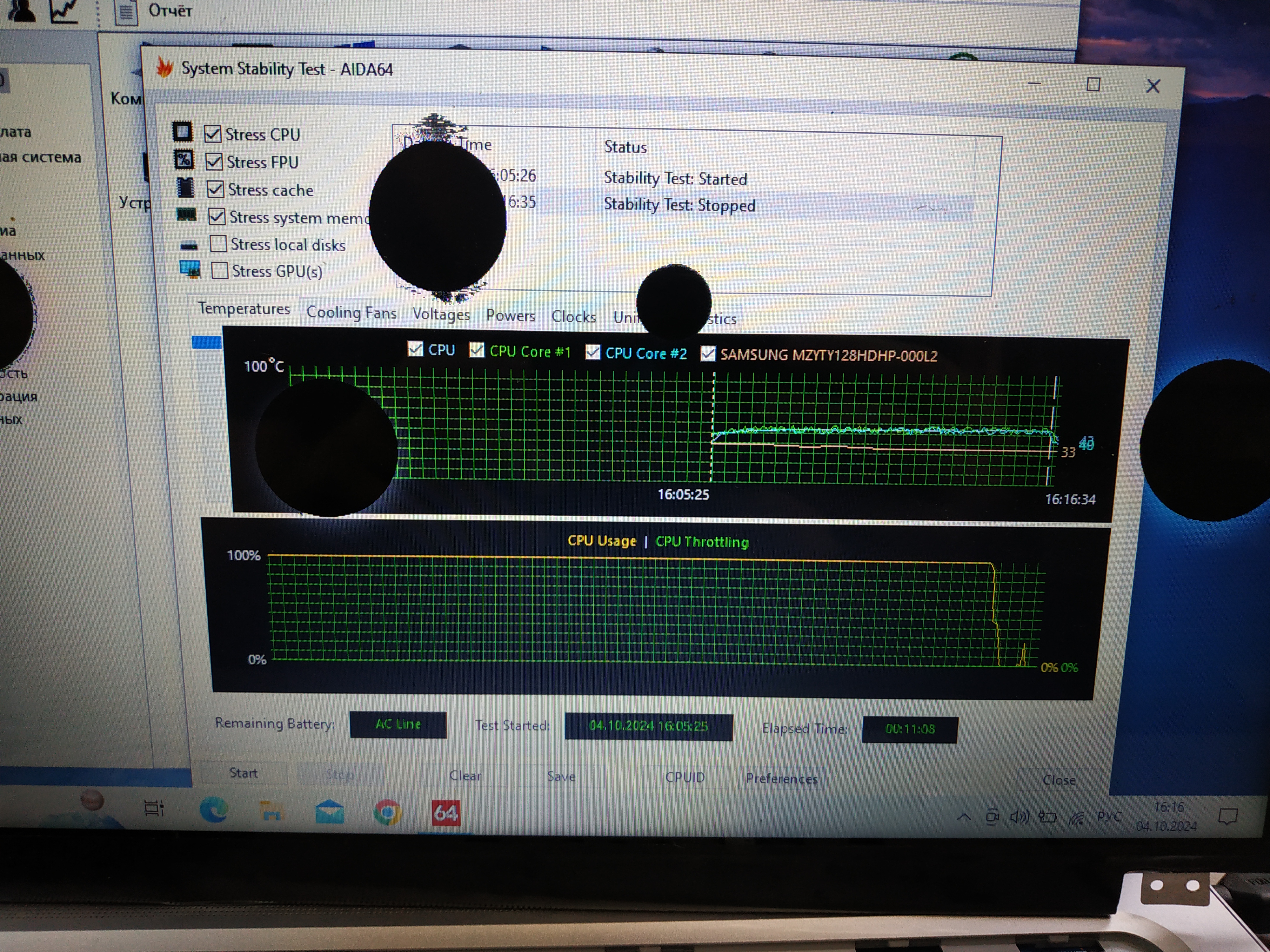
Task: Click the battery power tray icon
Action: [1048, 817]
